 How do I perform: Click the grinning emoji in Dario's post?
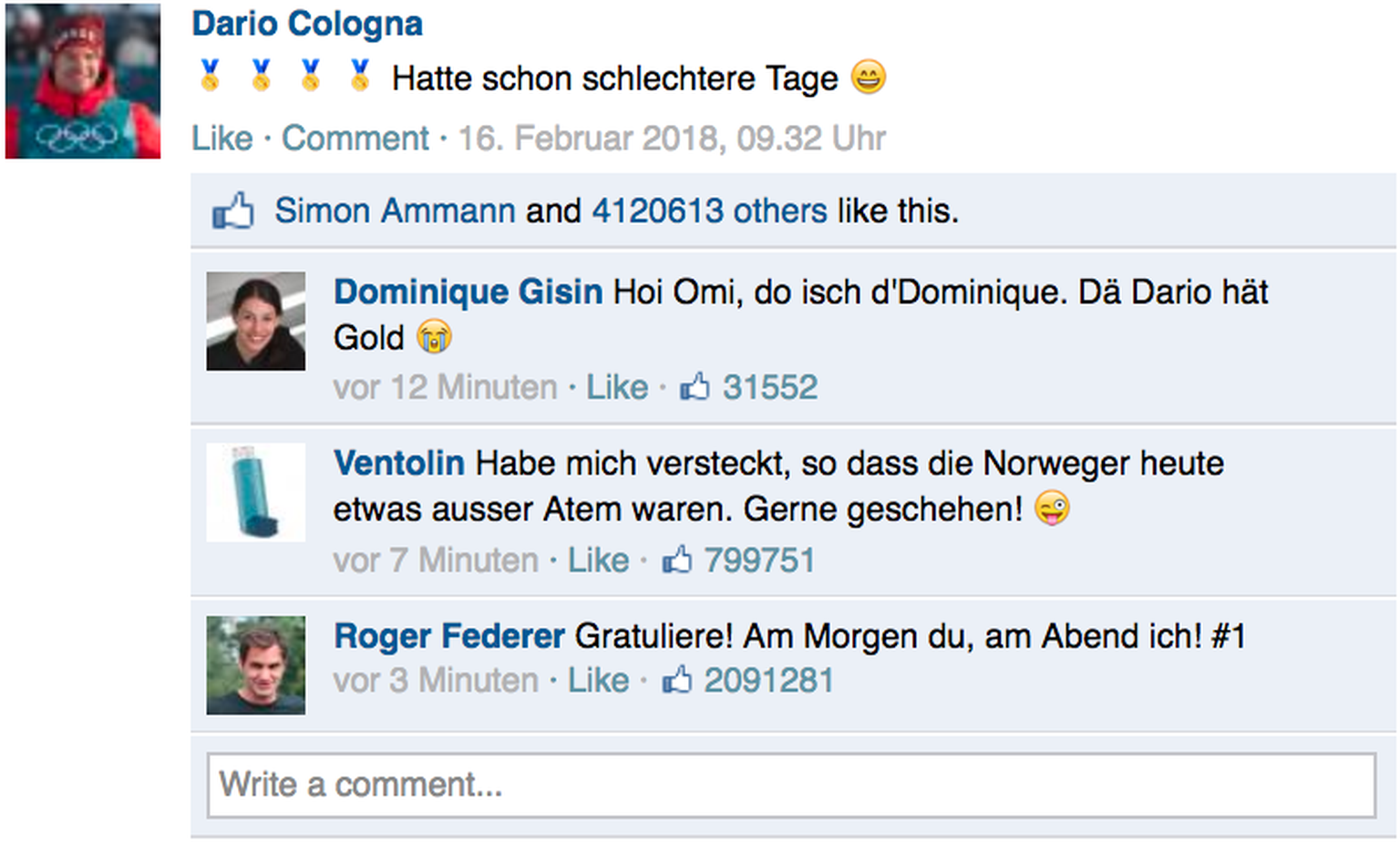869,77
